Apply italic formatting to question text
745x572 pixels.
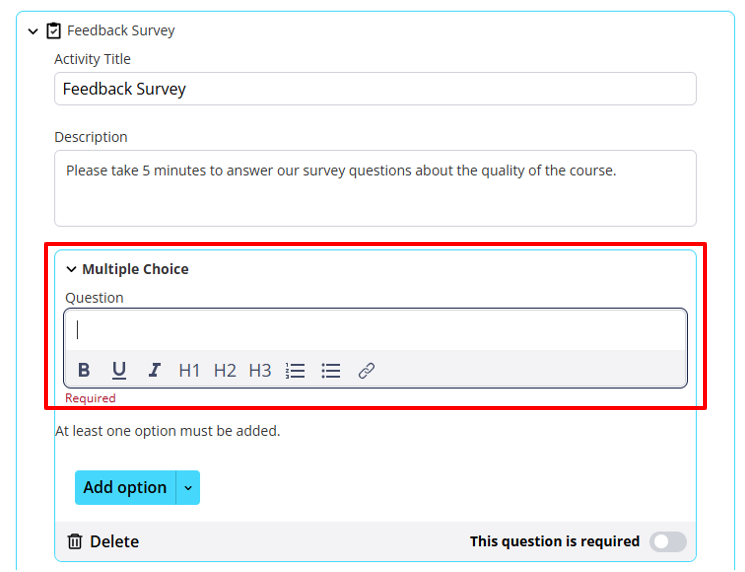154,370
